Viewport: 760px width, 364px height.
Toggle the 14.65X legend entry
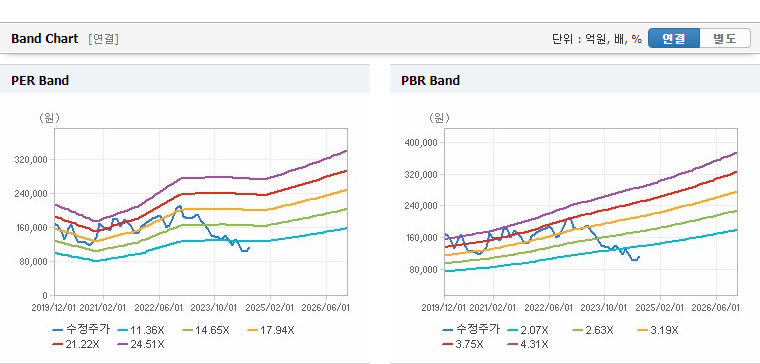click(206, 331)
